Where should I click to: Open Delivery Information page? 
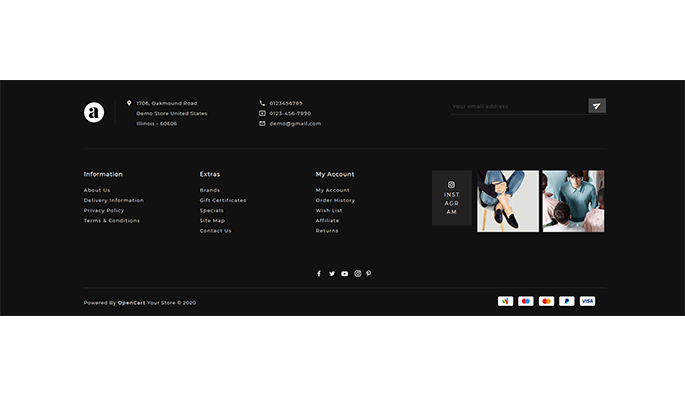114,200
